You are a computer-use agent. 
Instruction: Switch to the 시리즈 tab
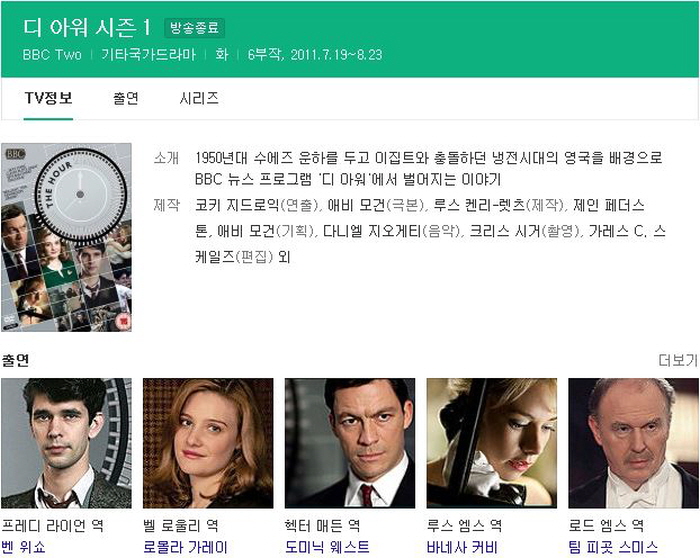click(x=199, y=98)
